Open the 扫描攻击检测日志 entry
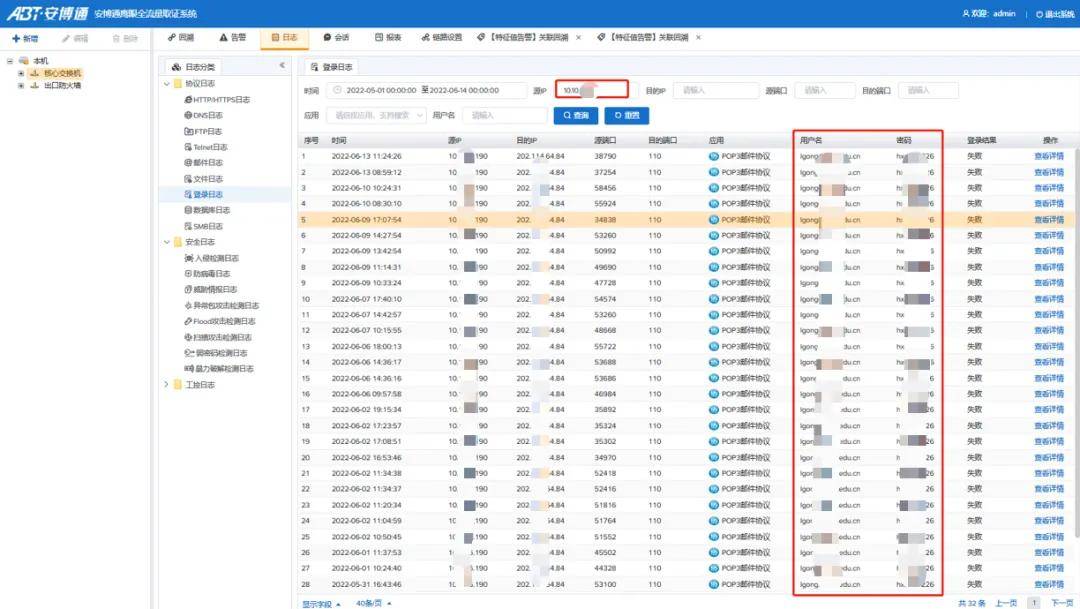This screenshot has width=1080, height=609. point(218,337)
